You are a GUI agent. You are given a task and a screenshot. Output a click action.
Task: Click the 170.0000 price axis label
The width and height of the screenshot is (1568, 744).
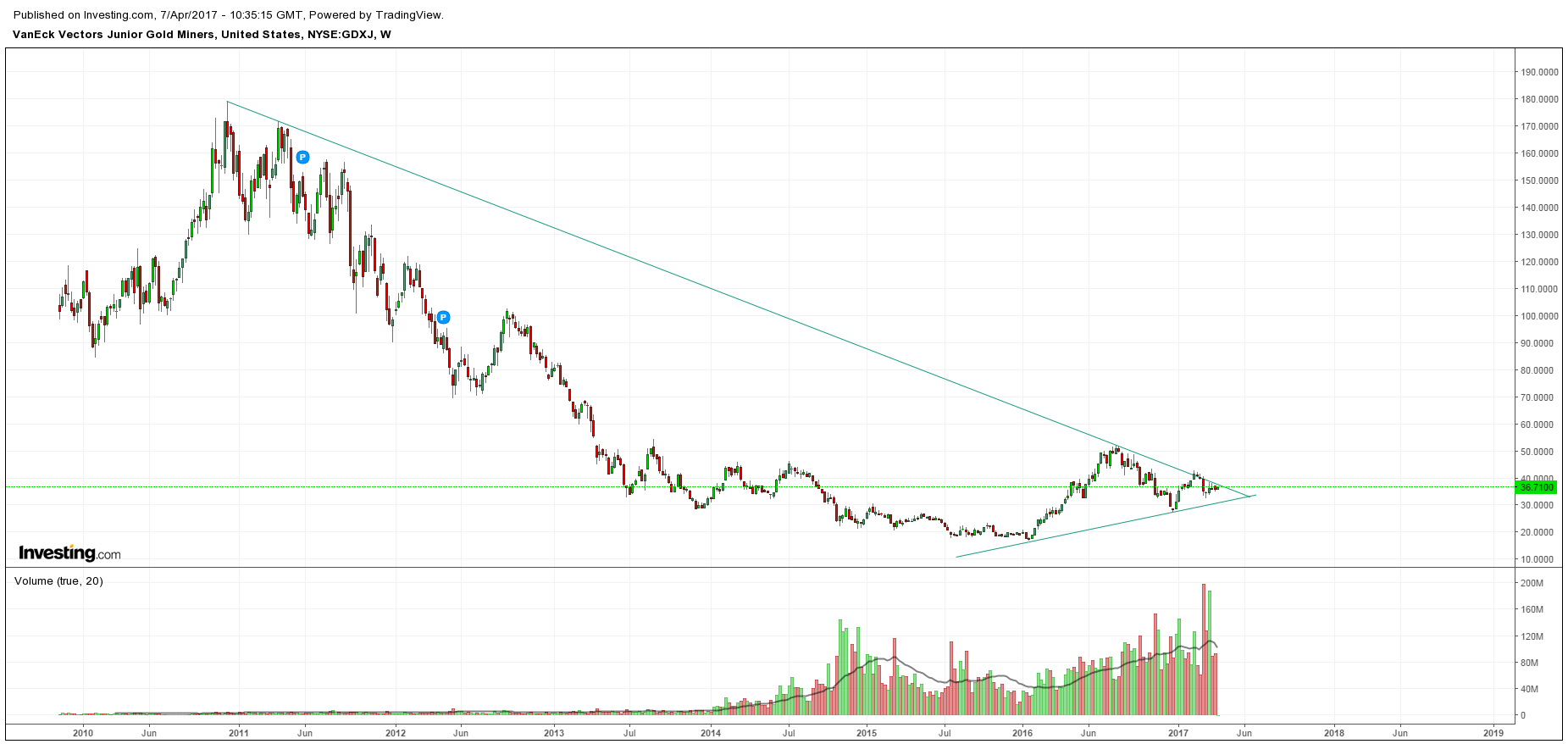1539,126
